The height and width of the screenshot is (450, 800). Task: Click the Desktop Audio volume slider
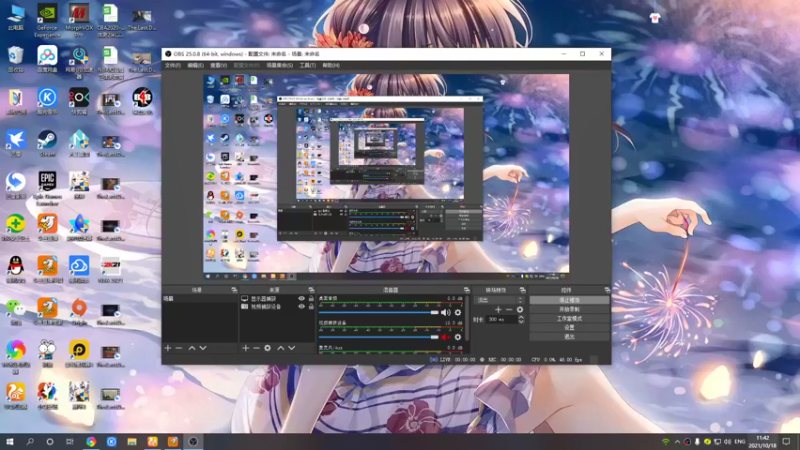pos(379,312)
